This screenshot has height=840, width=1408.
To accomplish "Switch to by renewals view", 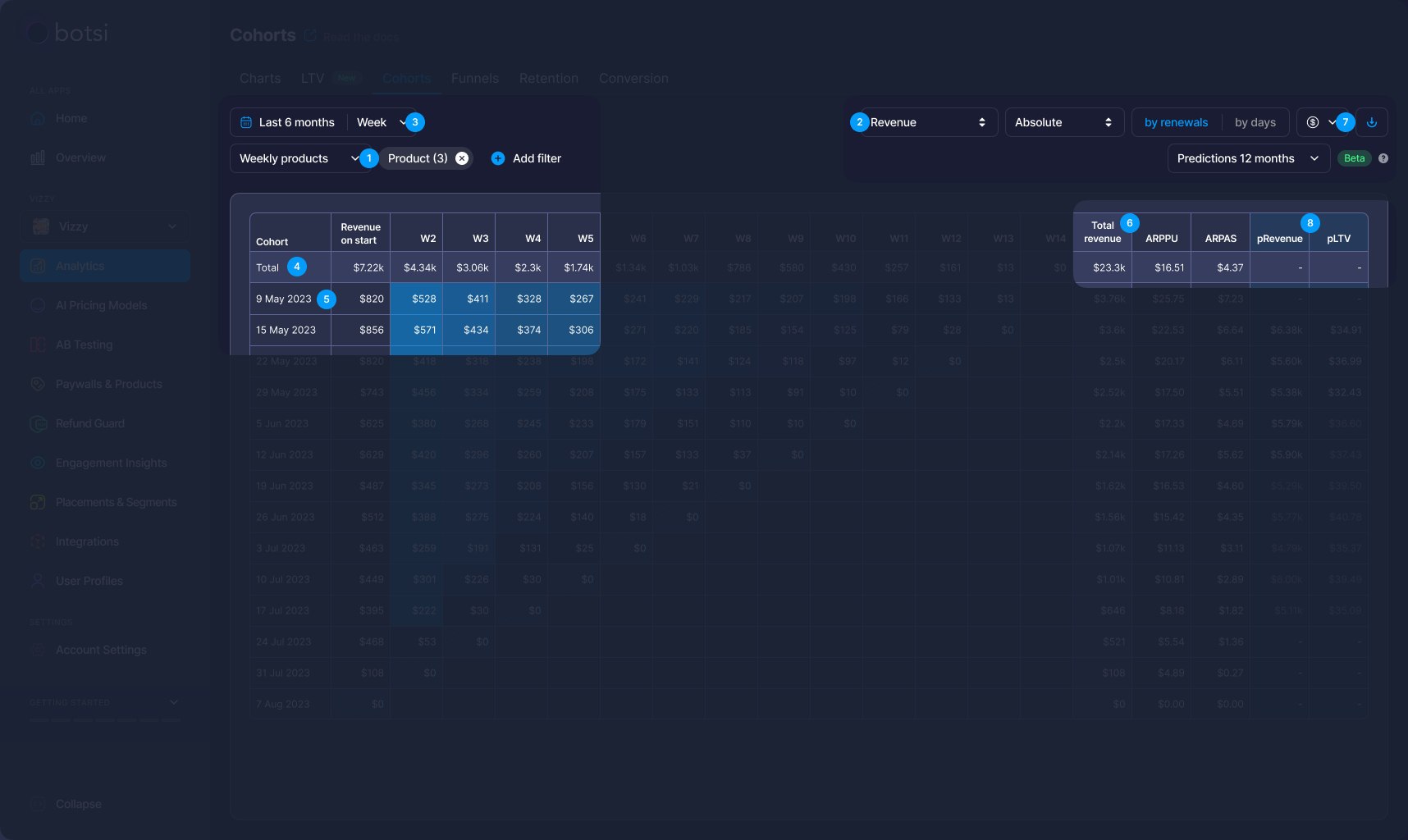I will click(1176, 122).
